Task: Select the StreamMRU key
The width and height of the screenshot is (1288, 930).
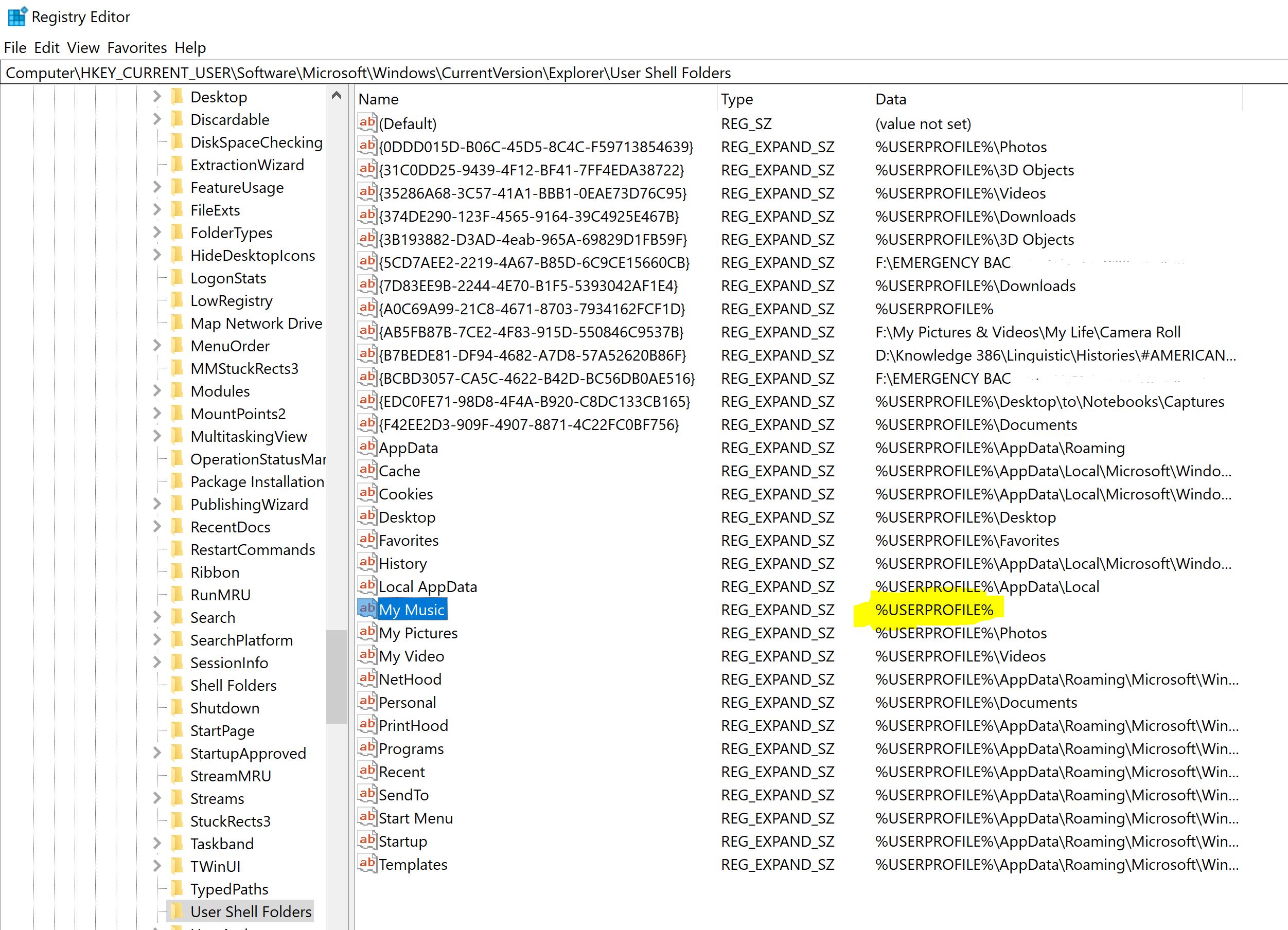Action: tap(231, 776)
